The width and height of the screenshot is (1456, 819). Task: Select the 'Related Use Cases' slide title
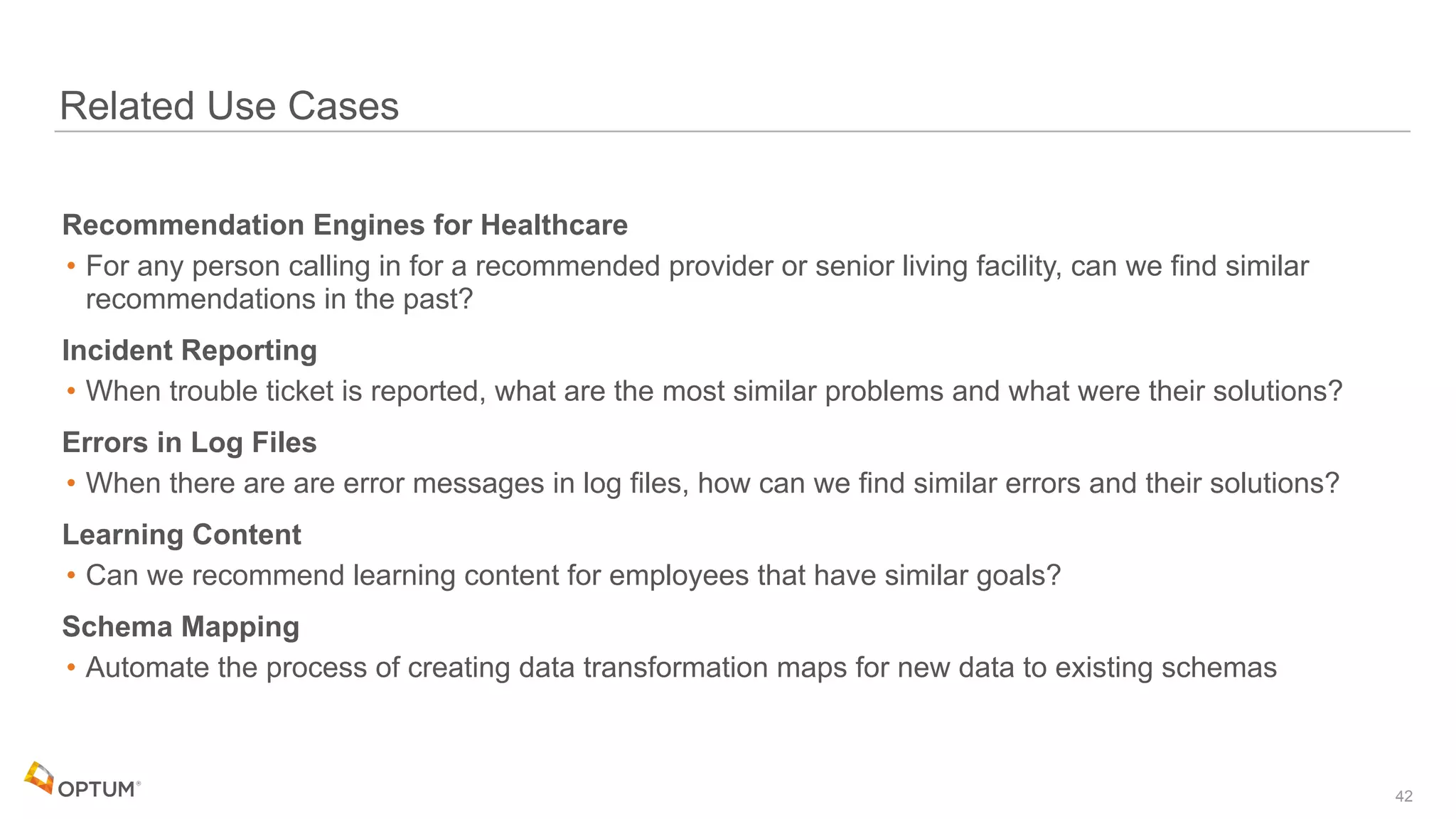229,107
